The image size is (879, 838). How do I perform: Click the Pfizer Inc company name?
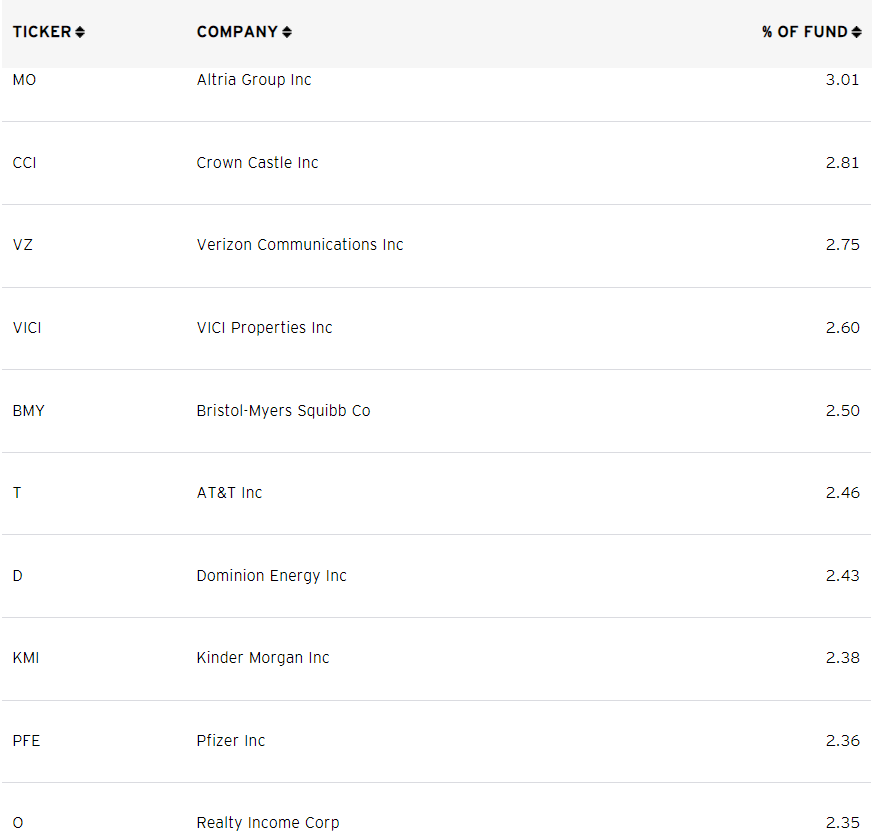coord(231,740)
